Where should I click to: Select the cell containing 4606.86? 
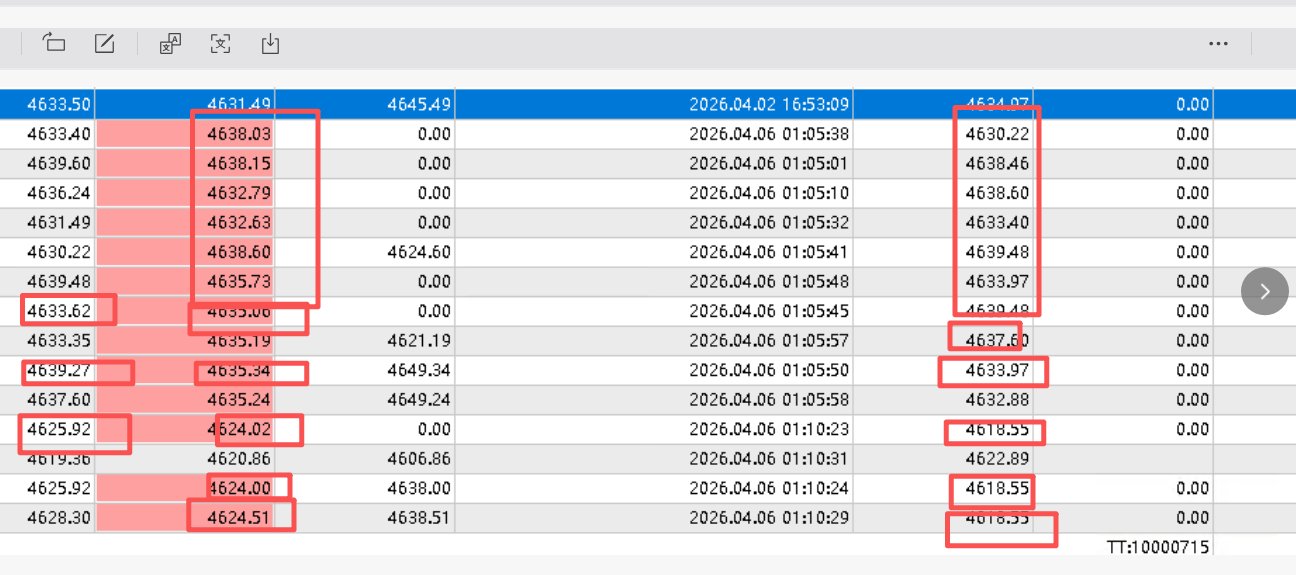point(419,460)
